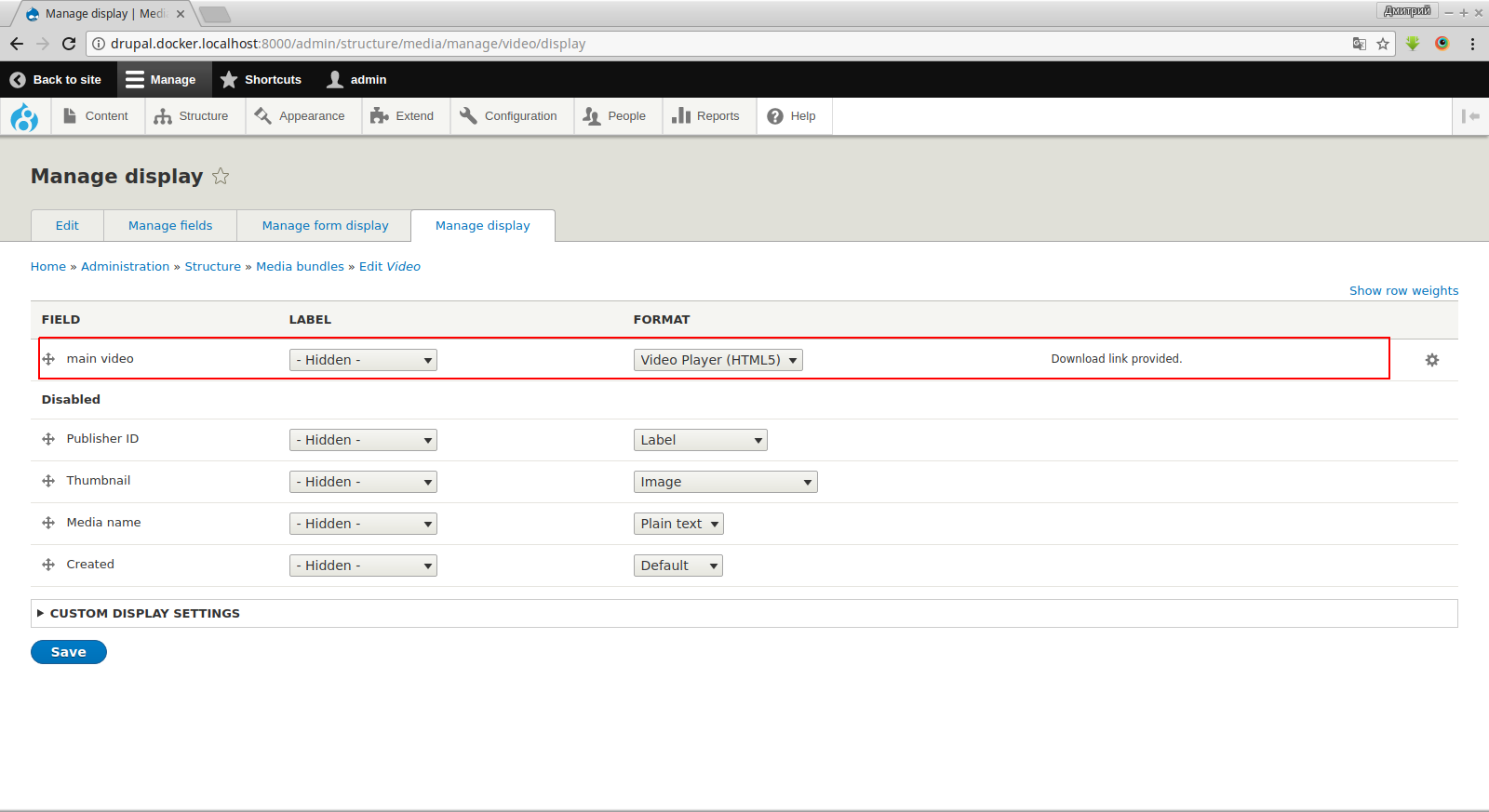The height and width of the screenshot is (812, 1489).
Task: Click the drag handle for Publisher ID row
Action: point(48,439)
